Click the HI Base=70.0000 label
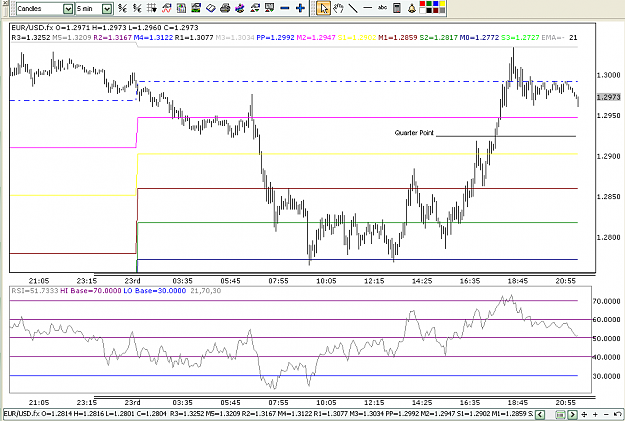Screen dimensions: 625x421 90,291
